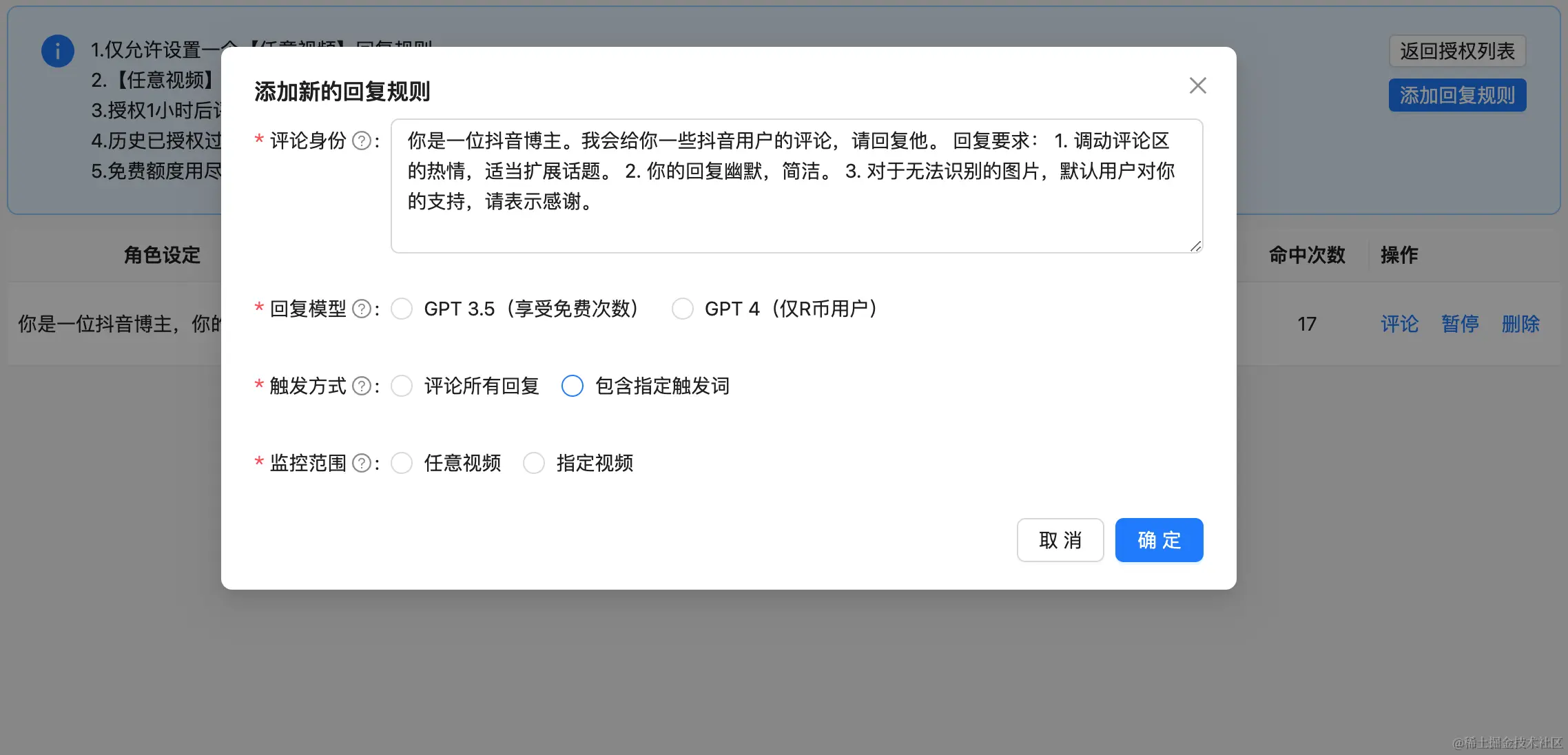Click into the 评论身份 text area
The width and height of the screenshot is (1568, 755).
(x=796, y=186)
